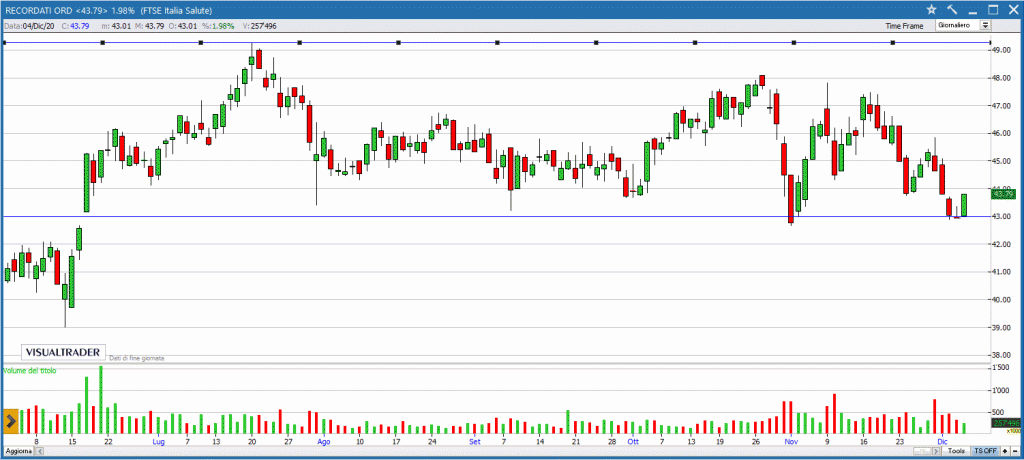This screenshot has height=460, width=1024.
Task: Add RECORDATI to favorites with star icon
Action: pyautogui.click(x=931, y=9)
